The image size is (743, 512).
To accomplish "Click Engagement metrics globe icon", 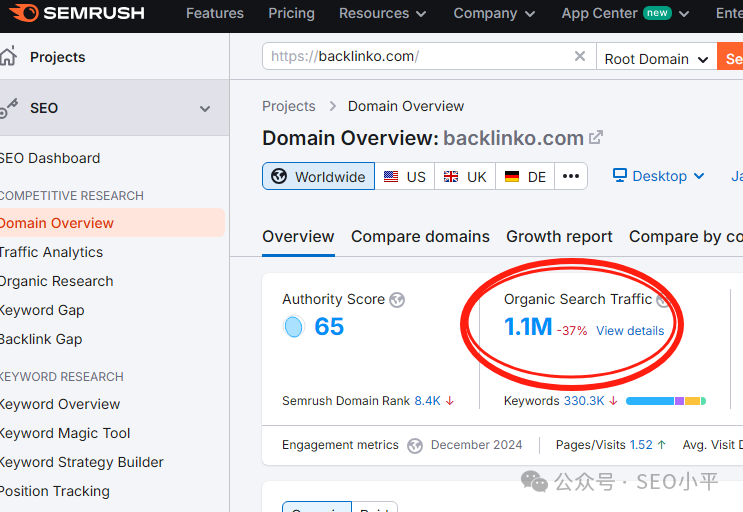I will (415, 445).
